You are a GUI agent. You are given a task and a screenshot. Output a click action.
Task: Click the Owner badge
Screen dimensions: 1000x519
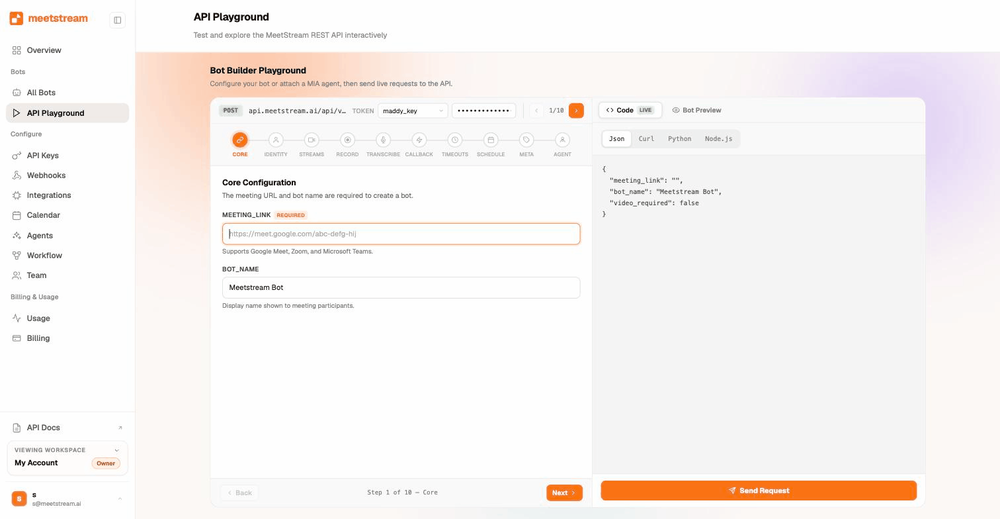pyautogui.click(x=106, y=464)
